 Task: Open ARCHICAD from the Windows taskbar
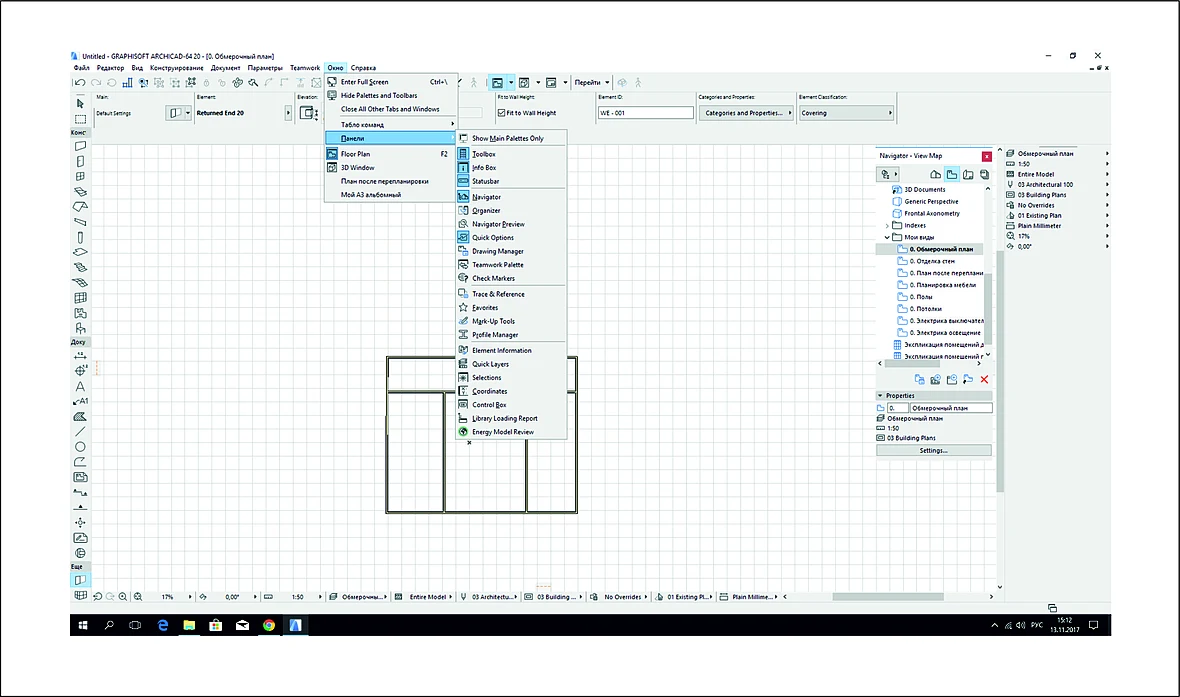click(x=296, y=625)
